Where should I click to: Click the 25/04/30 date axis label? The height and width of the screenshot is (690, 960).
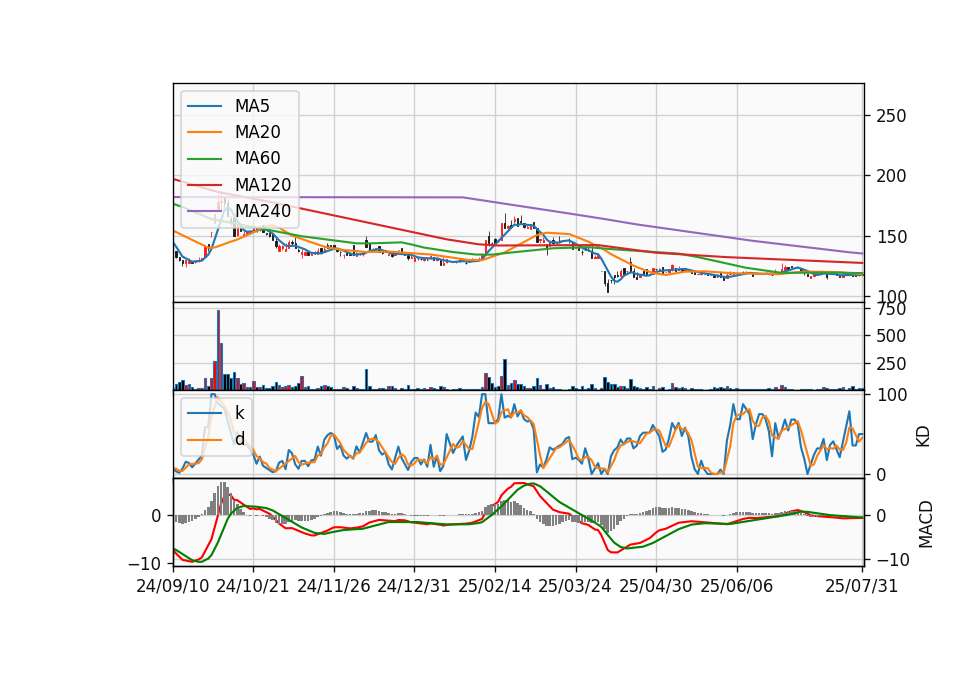point(656,586)
